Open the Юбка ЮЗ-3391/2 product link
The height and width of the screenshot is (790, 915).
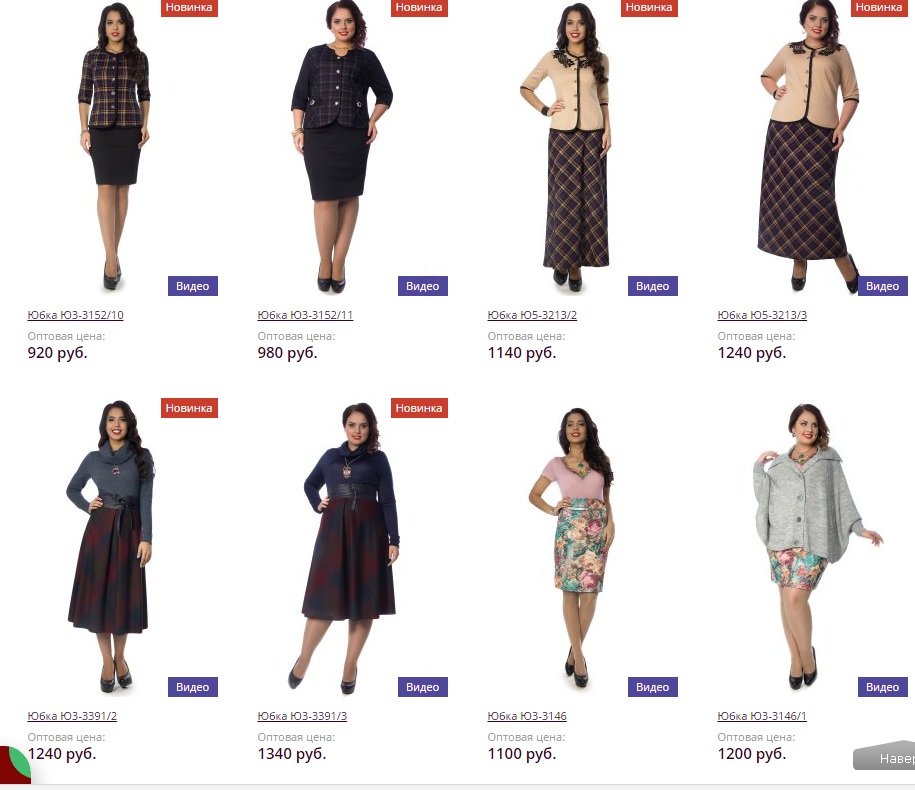[72, 716]
